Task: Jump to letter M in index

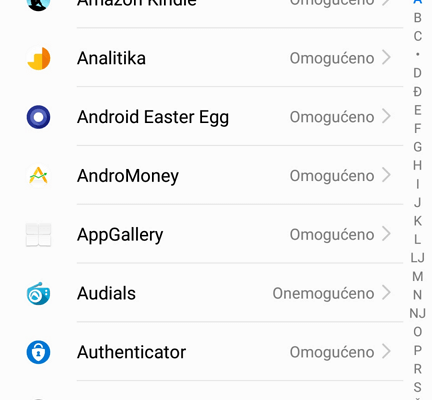Action: (418, 276)
